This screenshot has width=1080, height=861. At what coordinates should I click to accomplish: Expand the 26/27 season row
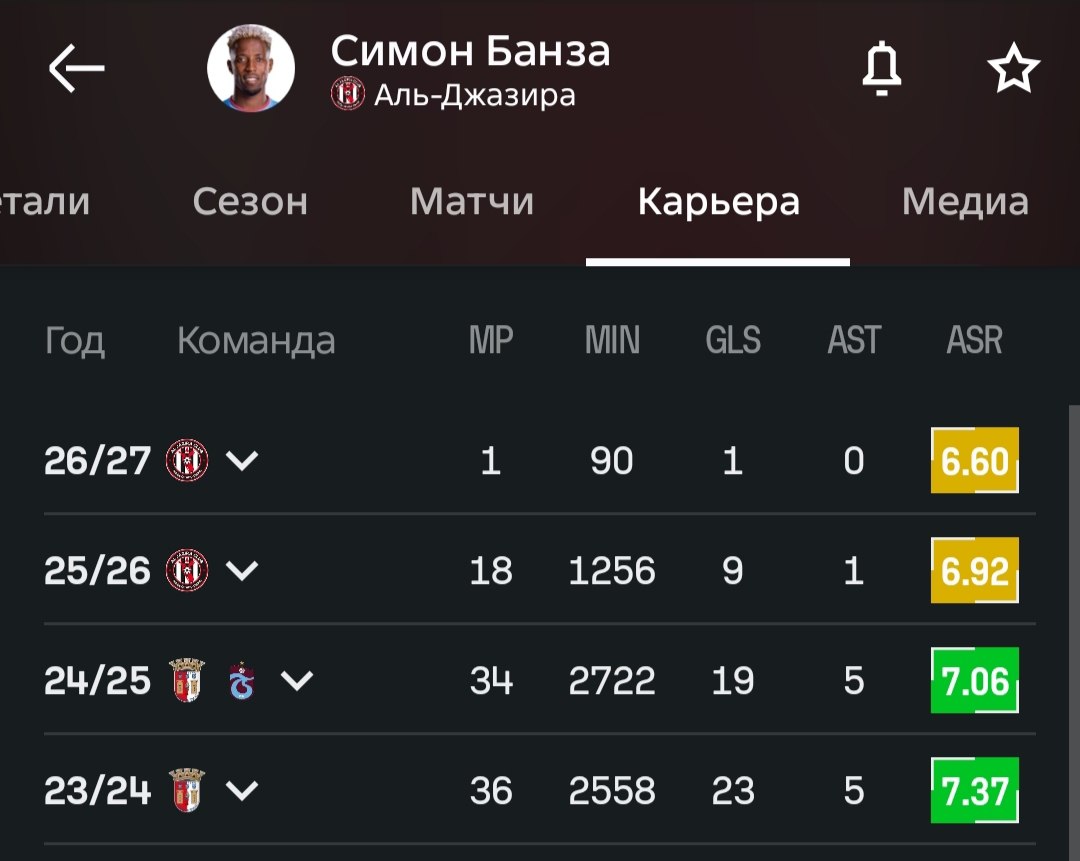tap(242, 460)
